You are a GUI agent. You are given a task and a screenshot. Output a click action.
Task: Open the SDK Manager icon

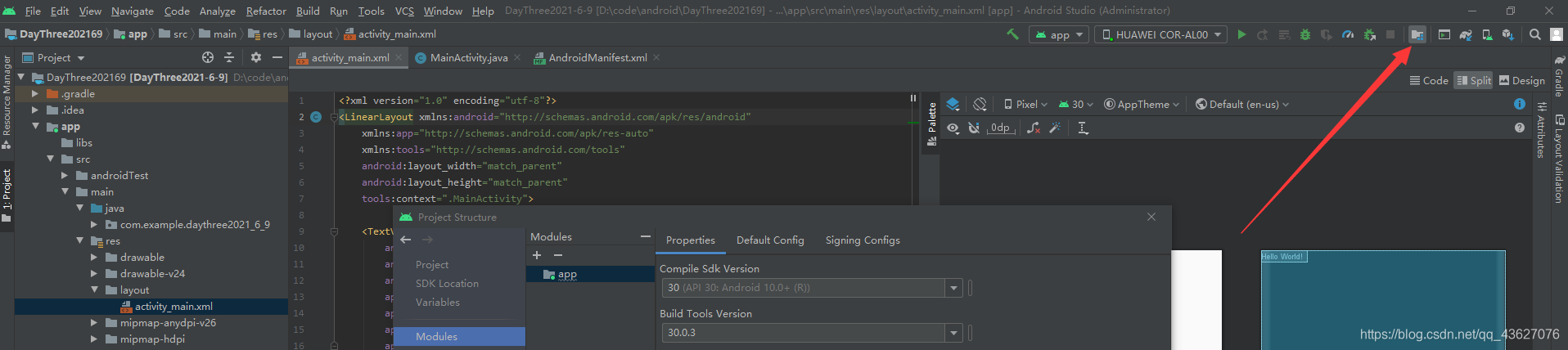tap(1508, 34)
